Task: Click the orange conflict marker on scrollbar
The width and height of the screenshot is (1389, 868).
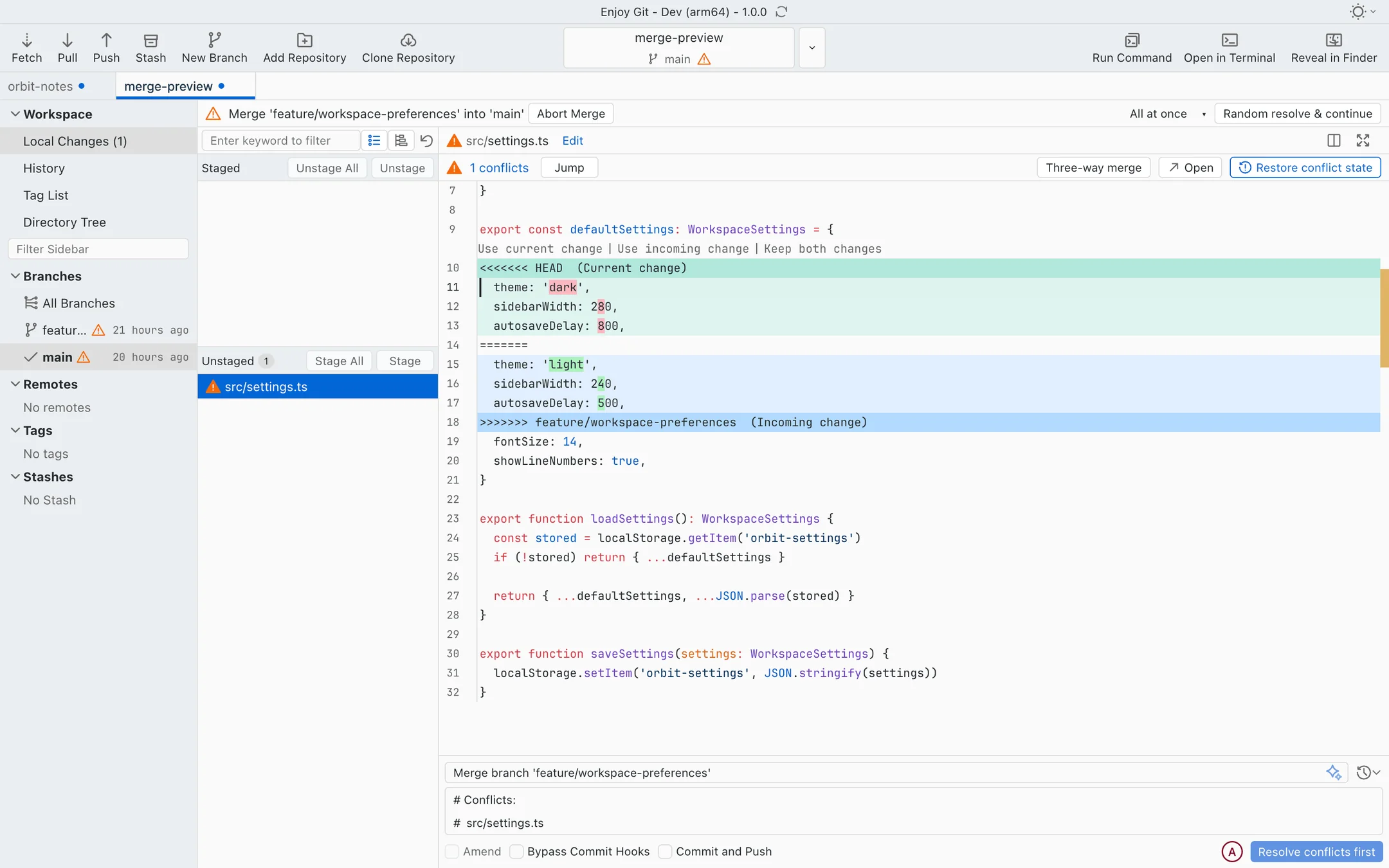Action: click(1384, 318)
